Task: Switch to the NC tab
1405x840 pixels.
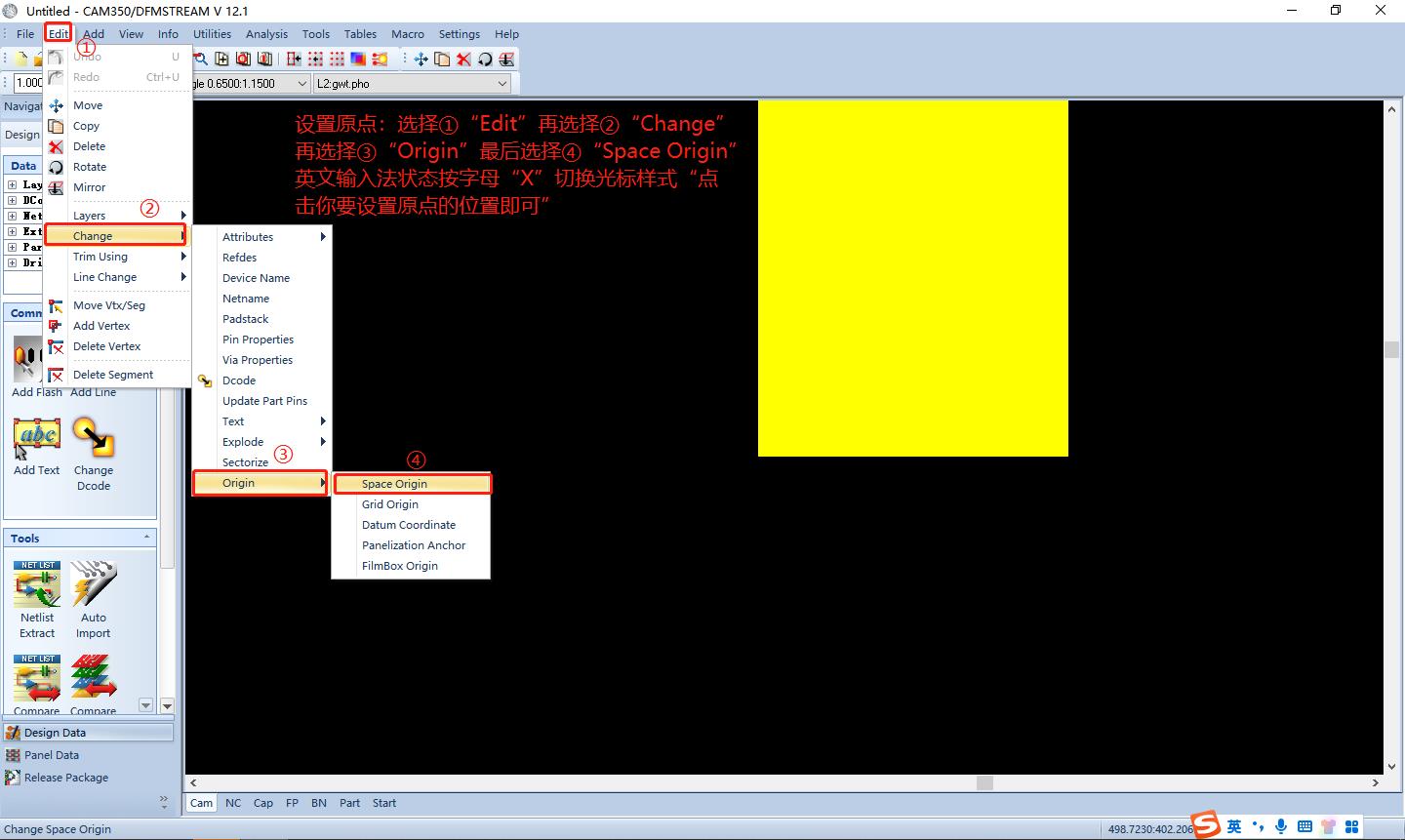Action: coord(233,803)
